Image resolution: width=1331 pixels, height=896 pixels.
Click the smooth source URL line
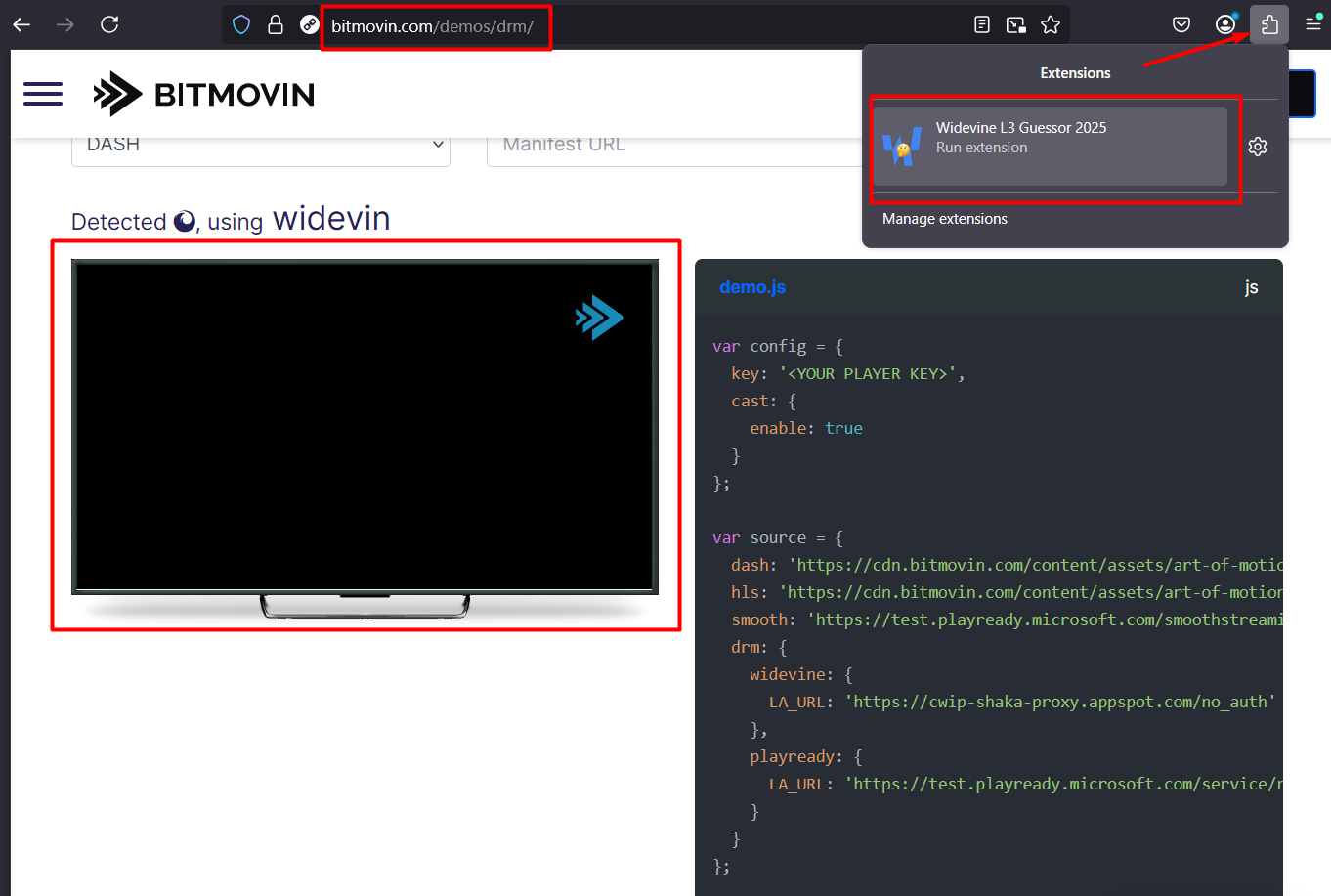click(x=1007, y=619)
